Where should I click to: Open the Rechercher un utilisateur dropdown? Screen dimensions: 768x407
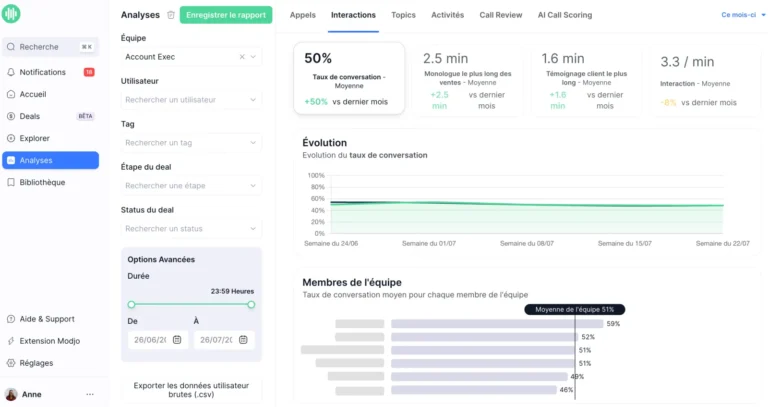(191, 100)
